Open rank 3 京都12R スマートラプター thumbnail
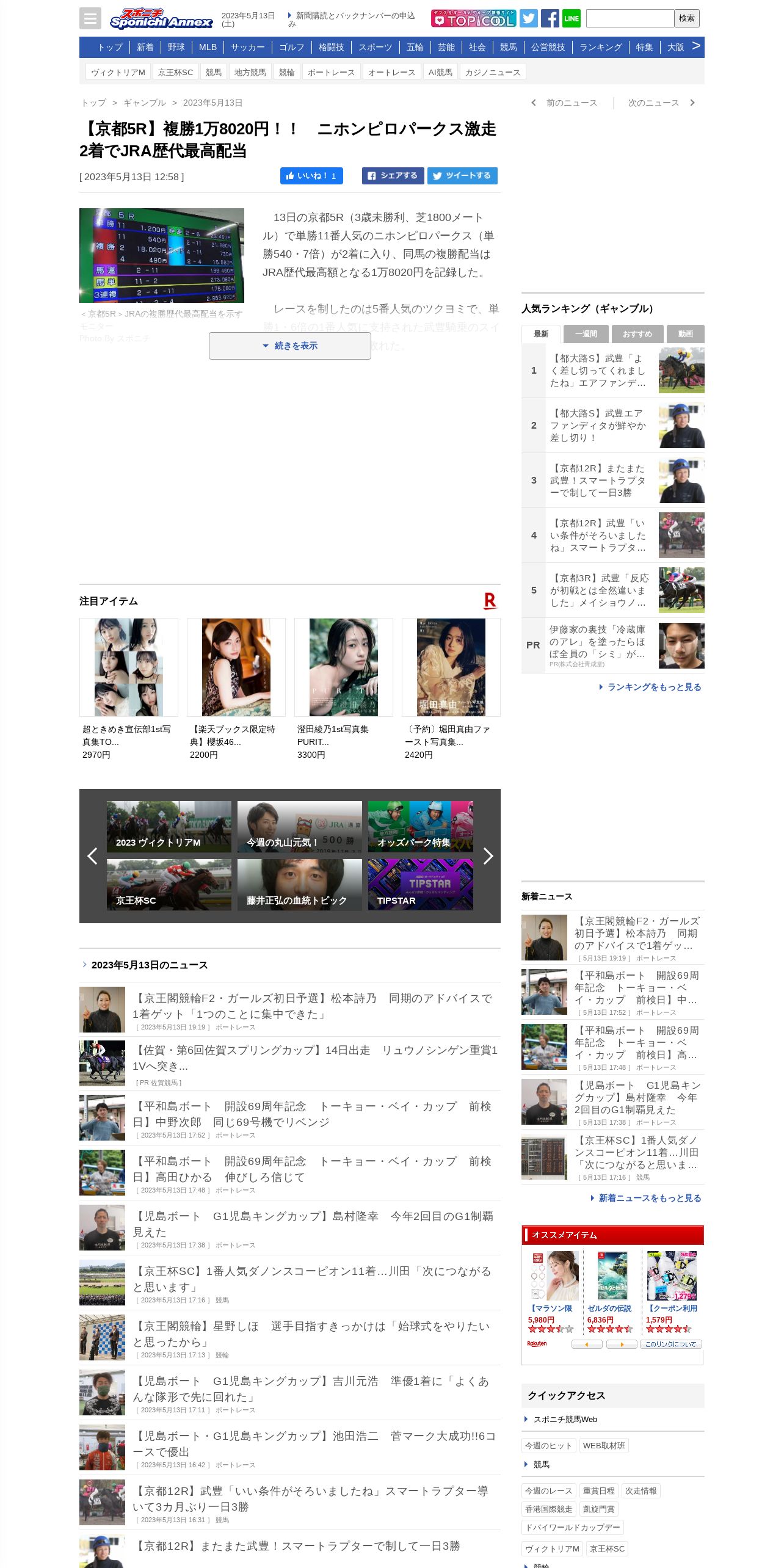784x1568 pixels. point(681,481)
